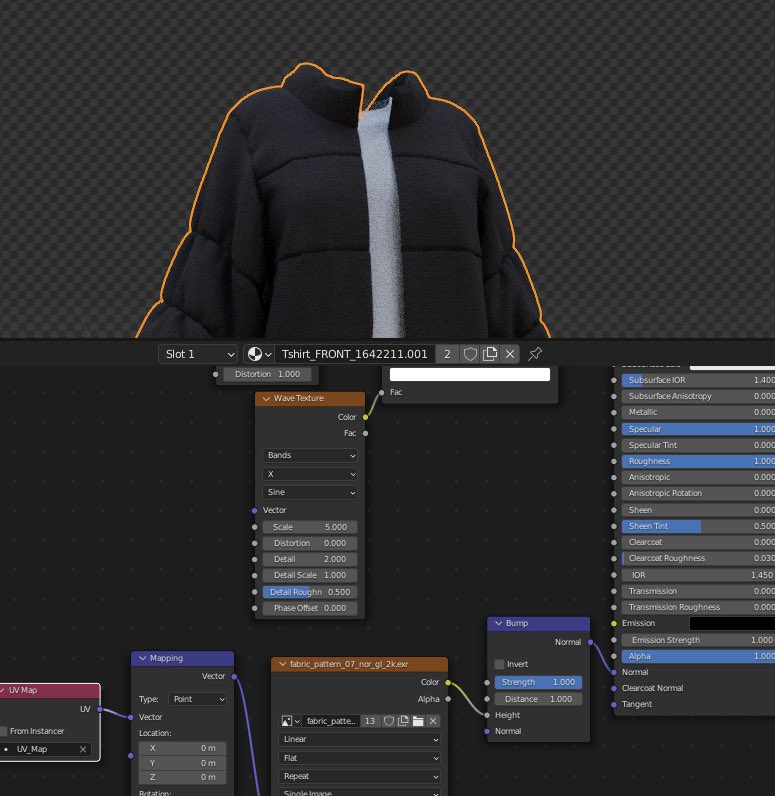Toggle fake user shield for fabric_patte image

(389, 721)
